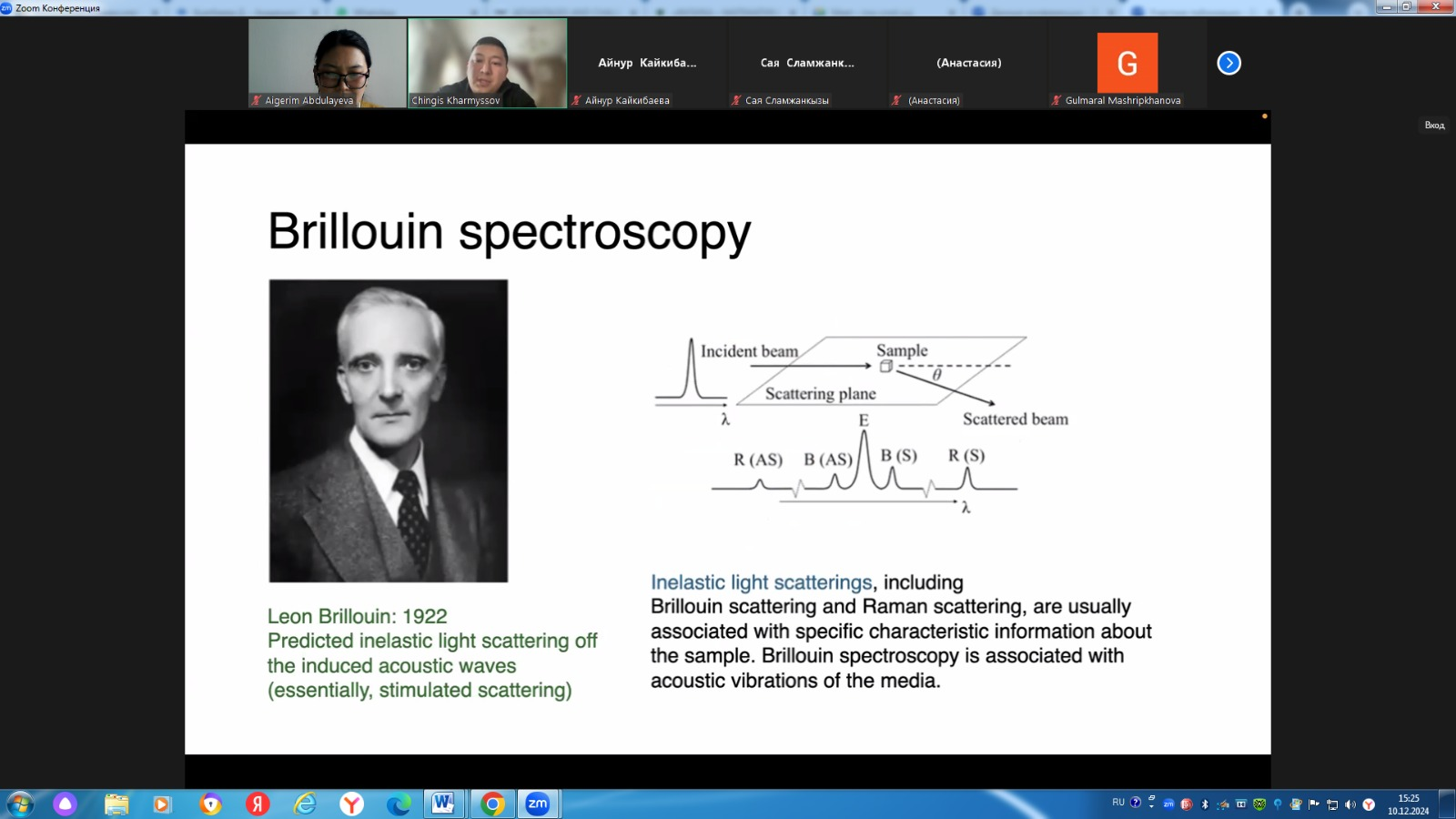
Task: Toggle the volume speaker icon in tray
Action: [1350, 804]
